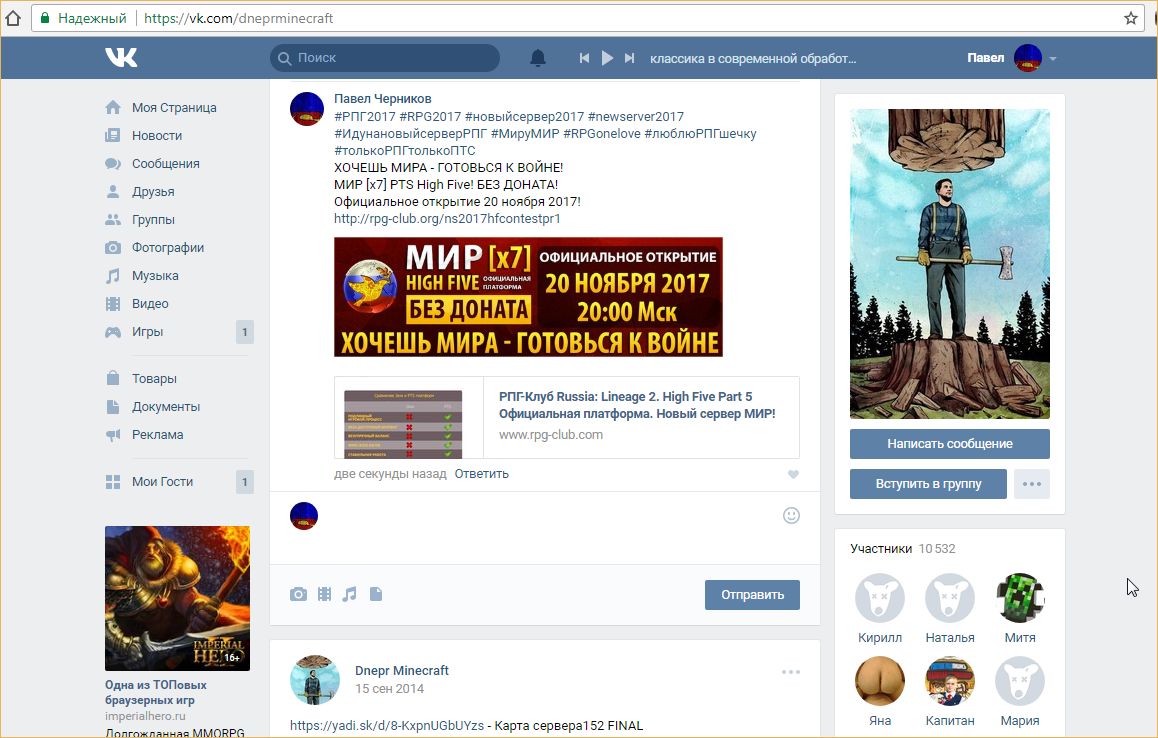The height and width of the screenshot is (738, 1158).
Task: Attach a photo to the comment
Action: coord(298,594)
